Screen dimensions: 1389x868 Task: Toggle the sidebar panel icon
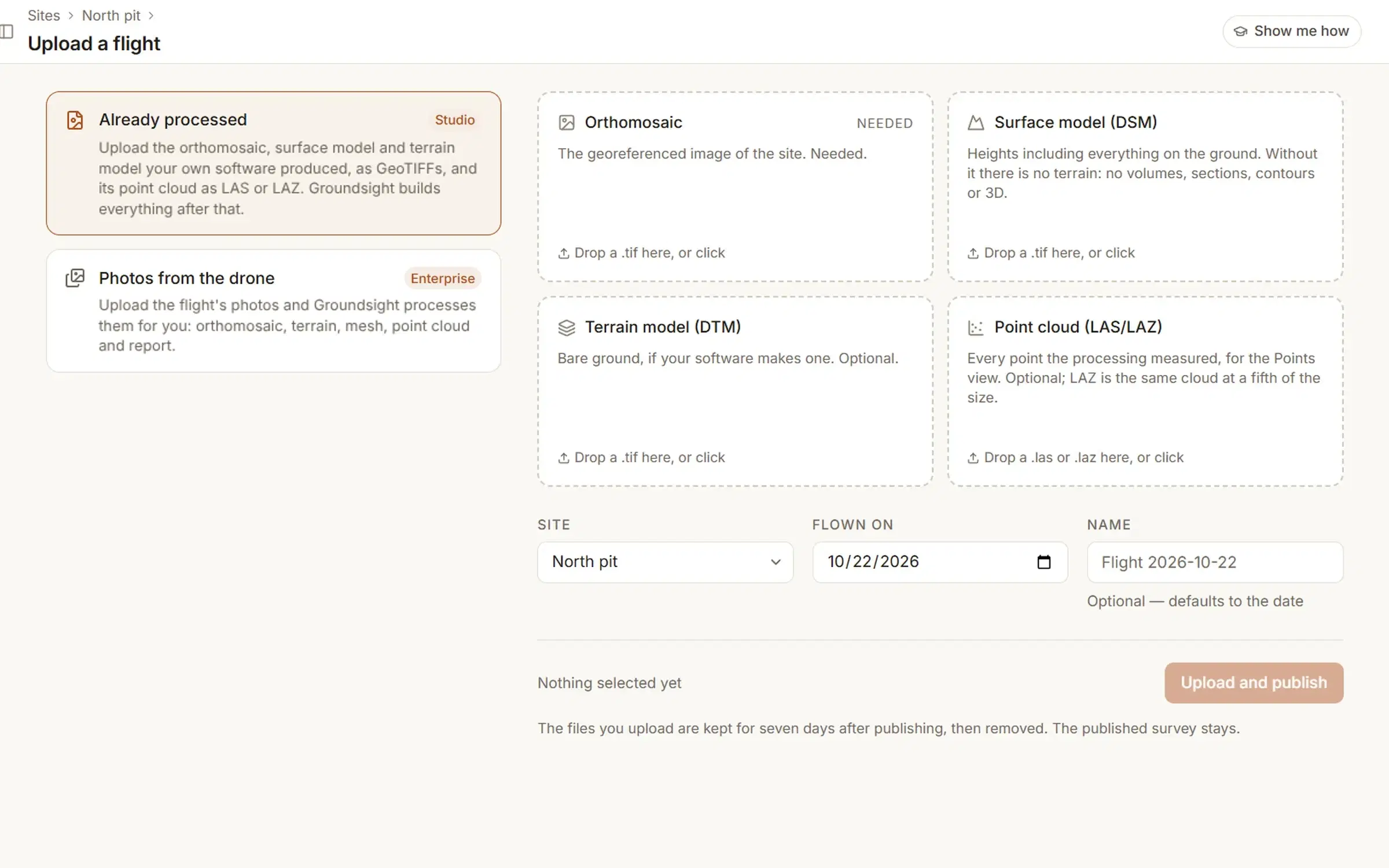(7, 31)
